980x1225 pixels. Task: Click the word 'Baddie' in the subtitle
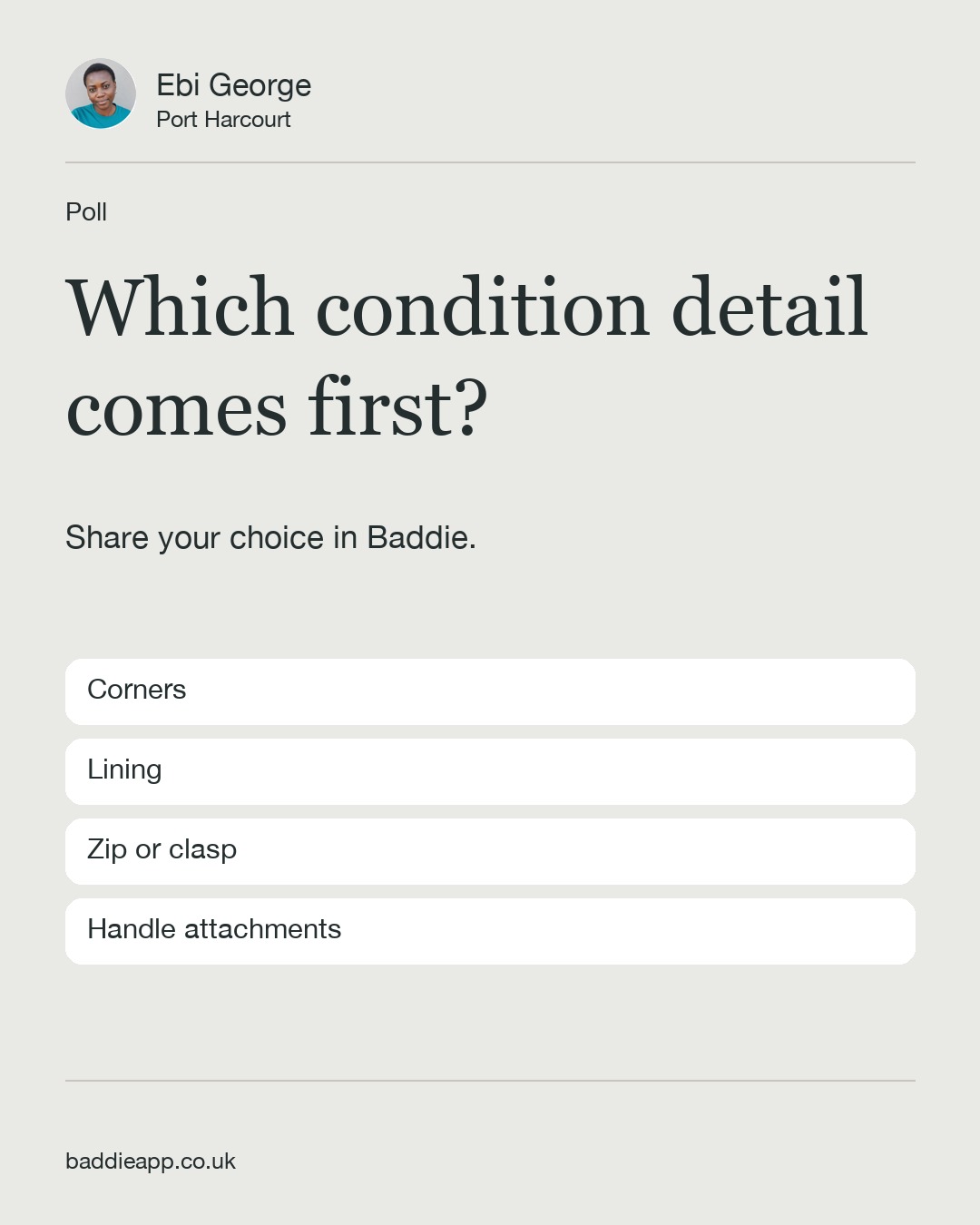(421, 537)
